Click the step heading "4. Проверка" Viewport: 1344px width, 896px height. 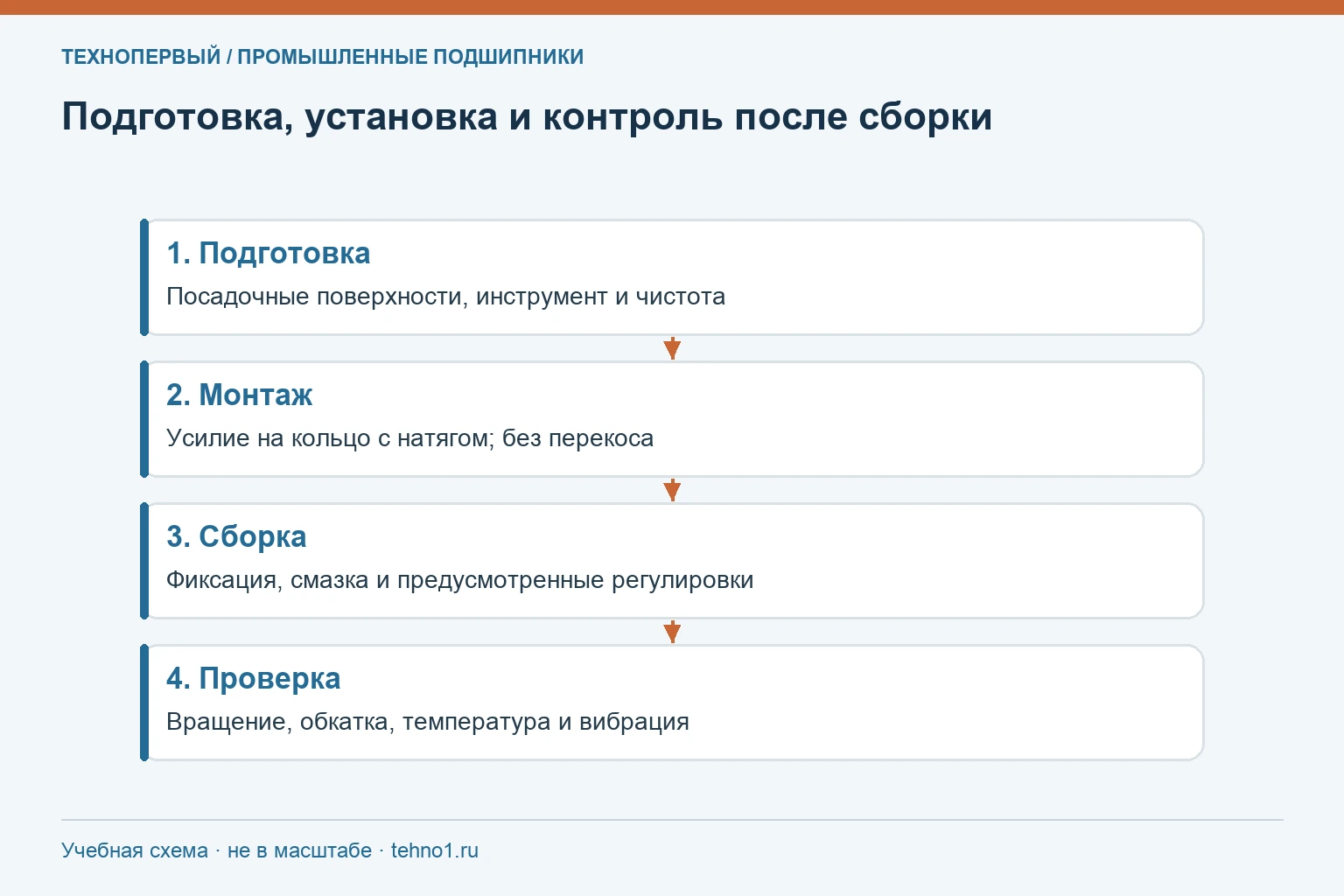click(x=254, y=678)
